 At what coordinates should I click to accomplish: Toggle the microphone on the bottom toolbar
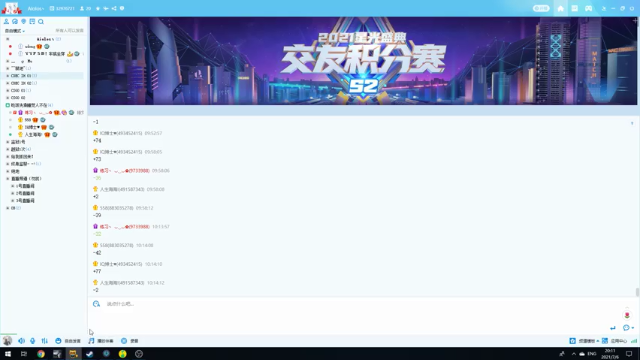33,340
